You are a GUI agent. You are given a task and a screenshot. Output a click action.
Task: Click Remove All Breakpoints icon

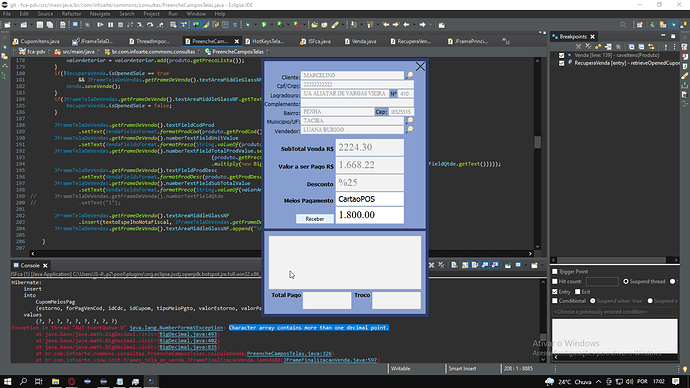[588, 47]
